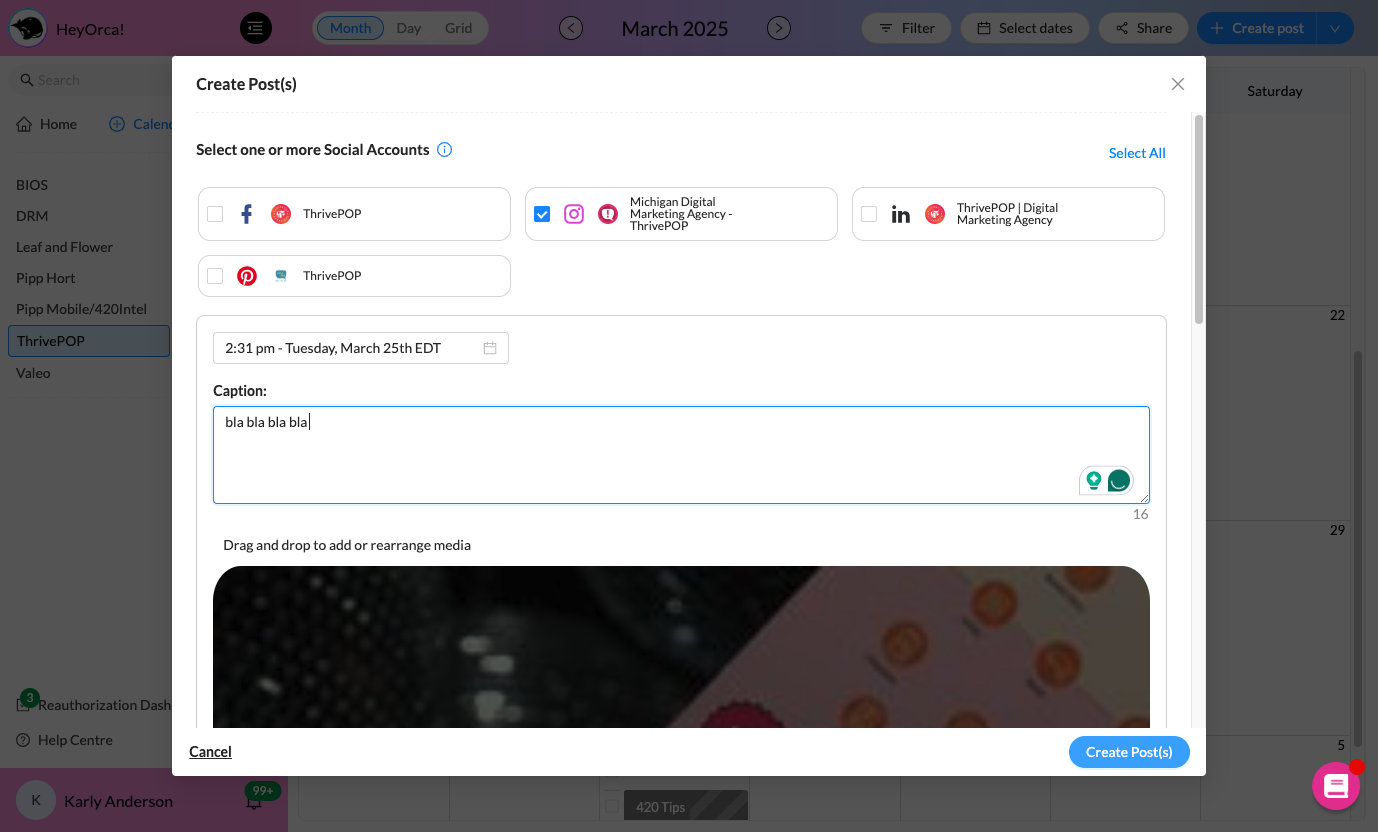Open the Pipp Mobile/420Intel calendar

pos(82,309)
